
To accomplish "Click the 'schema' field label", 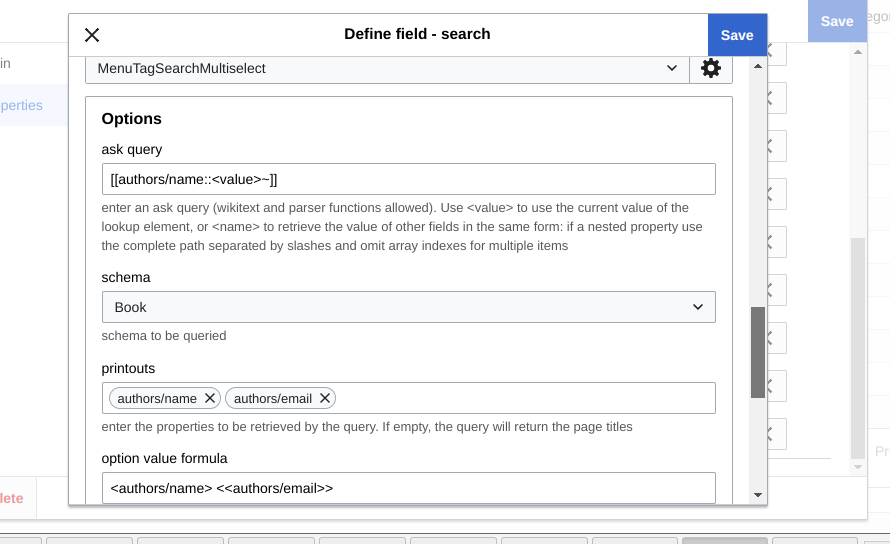I will click(x=126, y=277).
